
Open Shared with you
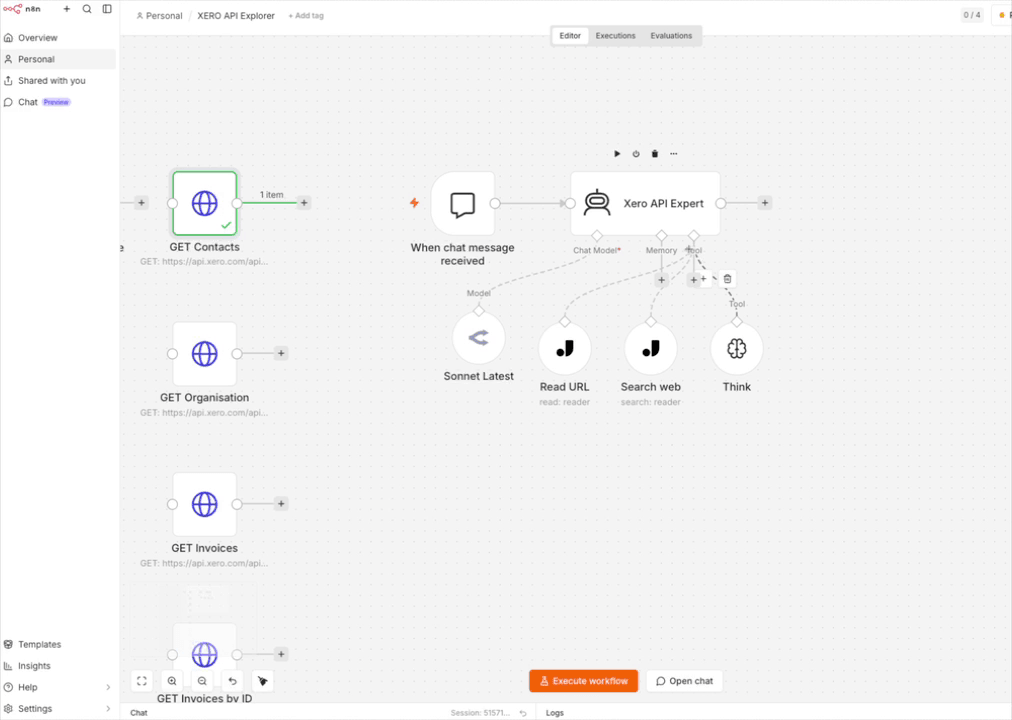[x=58, y=81]
